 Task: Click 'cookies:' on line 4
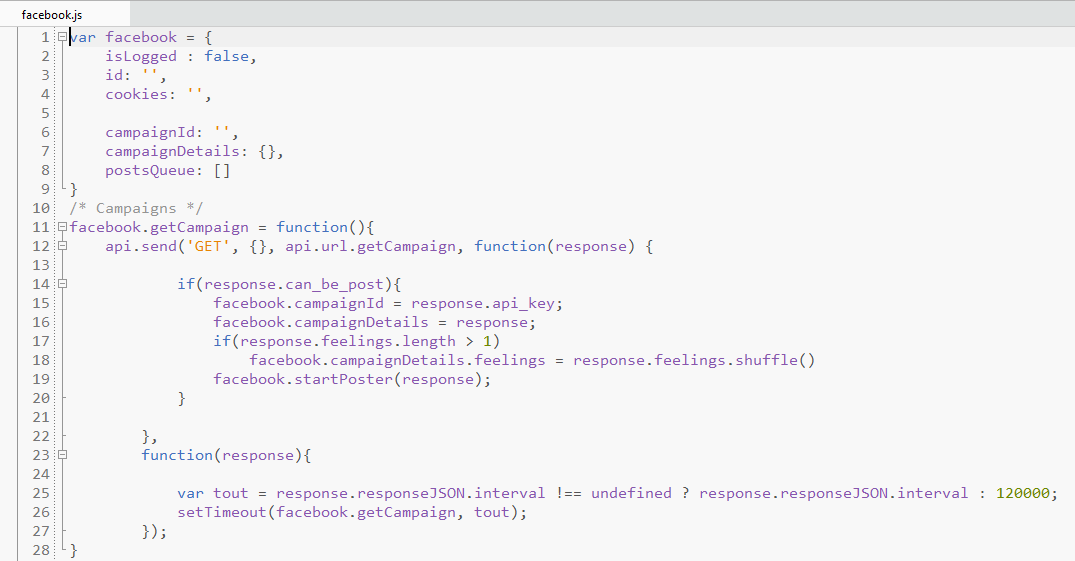coord(141,94)
